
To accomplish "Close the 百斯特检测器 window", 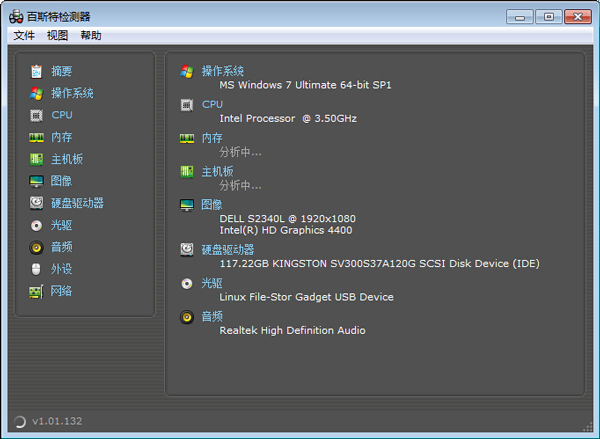I will pos(578,17).
